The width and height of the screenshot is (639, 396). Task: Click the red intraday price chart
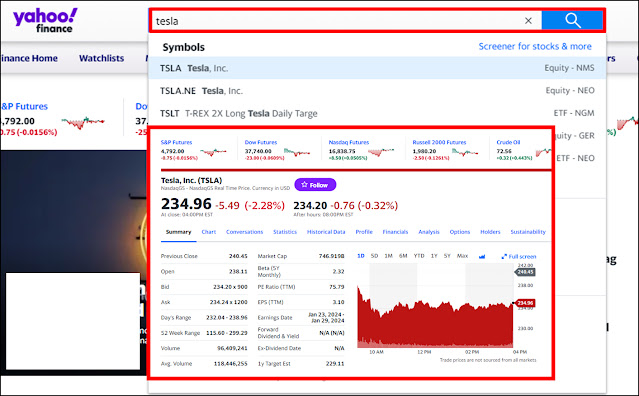[435, 318]
